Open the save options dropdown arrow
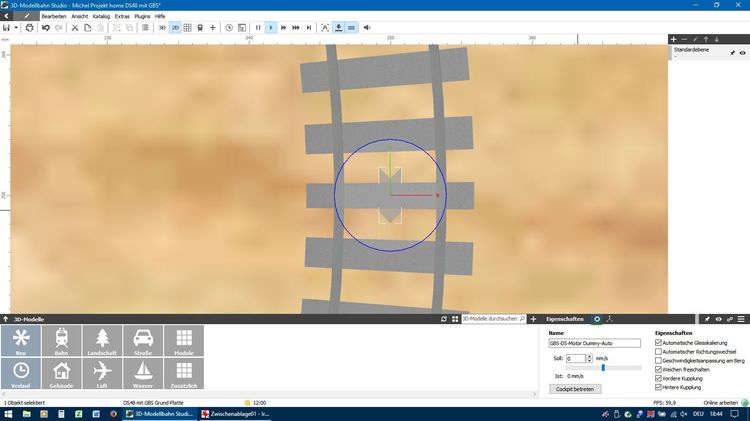This screenshot has height=421, width=750. [x=16, y=28]
